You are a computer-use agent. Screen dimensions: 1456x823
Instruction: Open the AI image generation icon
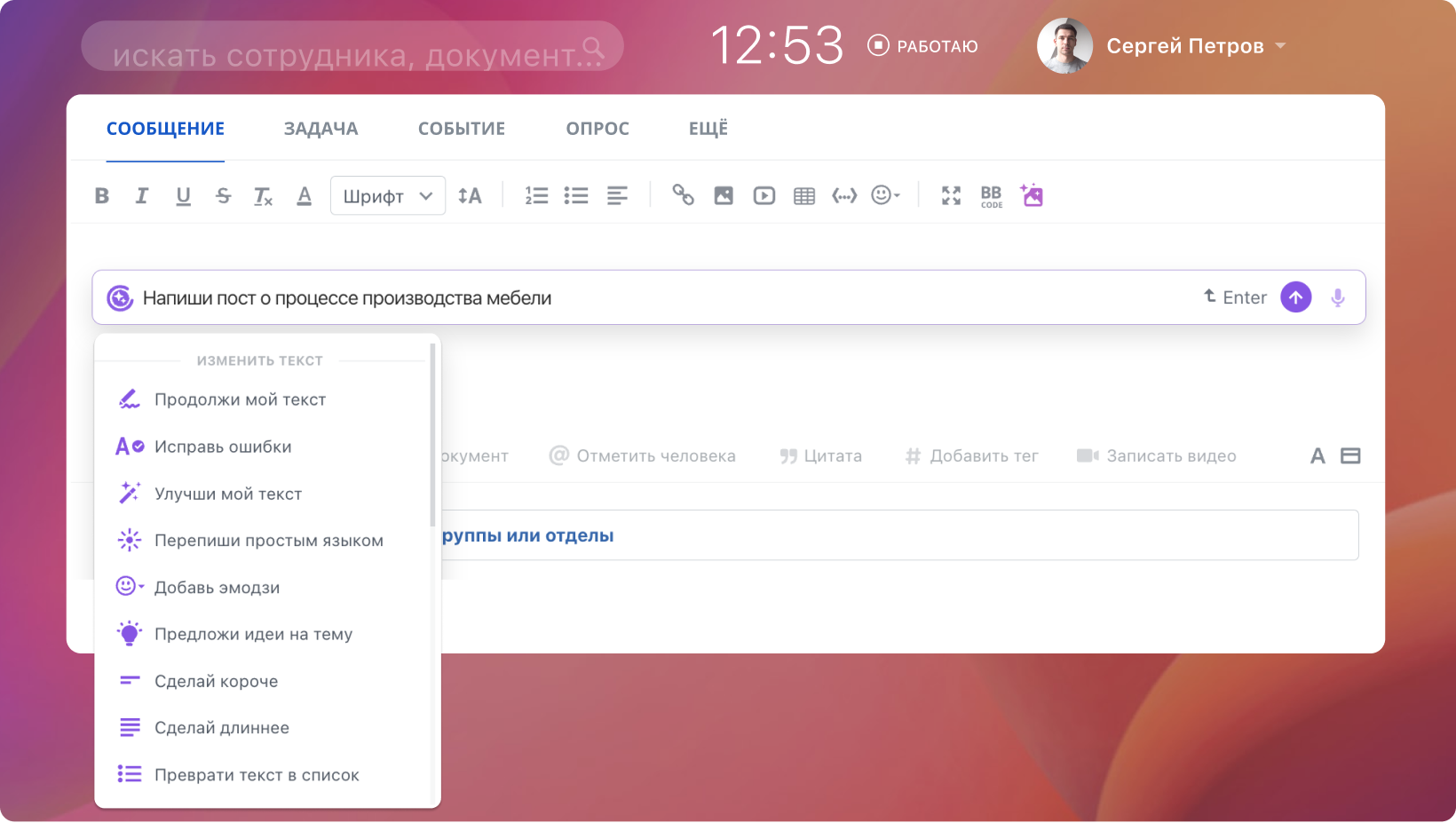(1032, 195)
